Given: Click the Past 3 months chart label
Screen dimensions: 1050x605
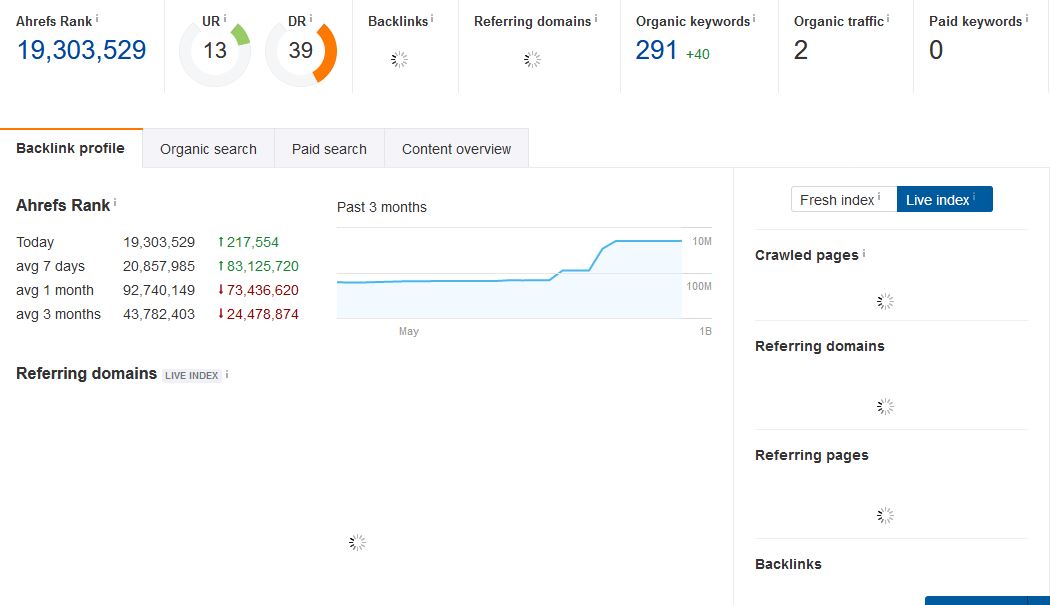Looking at the screenshot, I should point(382,207).
